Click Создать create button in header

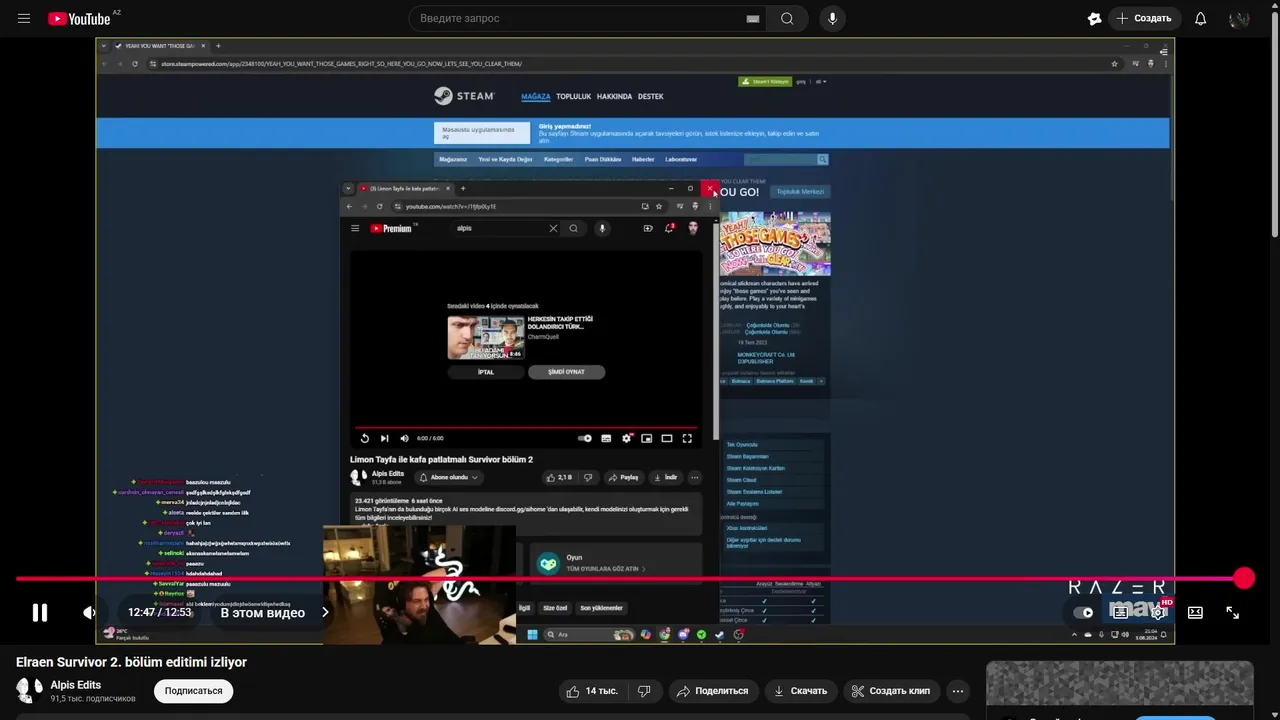[x=1144, y=19]
